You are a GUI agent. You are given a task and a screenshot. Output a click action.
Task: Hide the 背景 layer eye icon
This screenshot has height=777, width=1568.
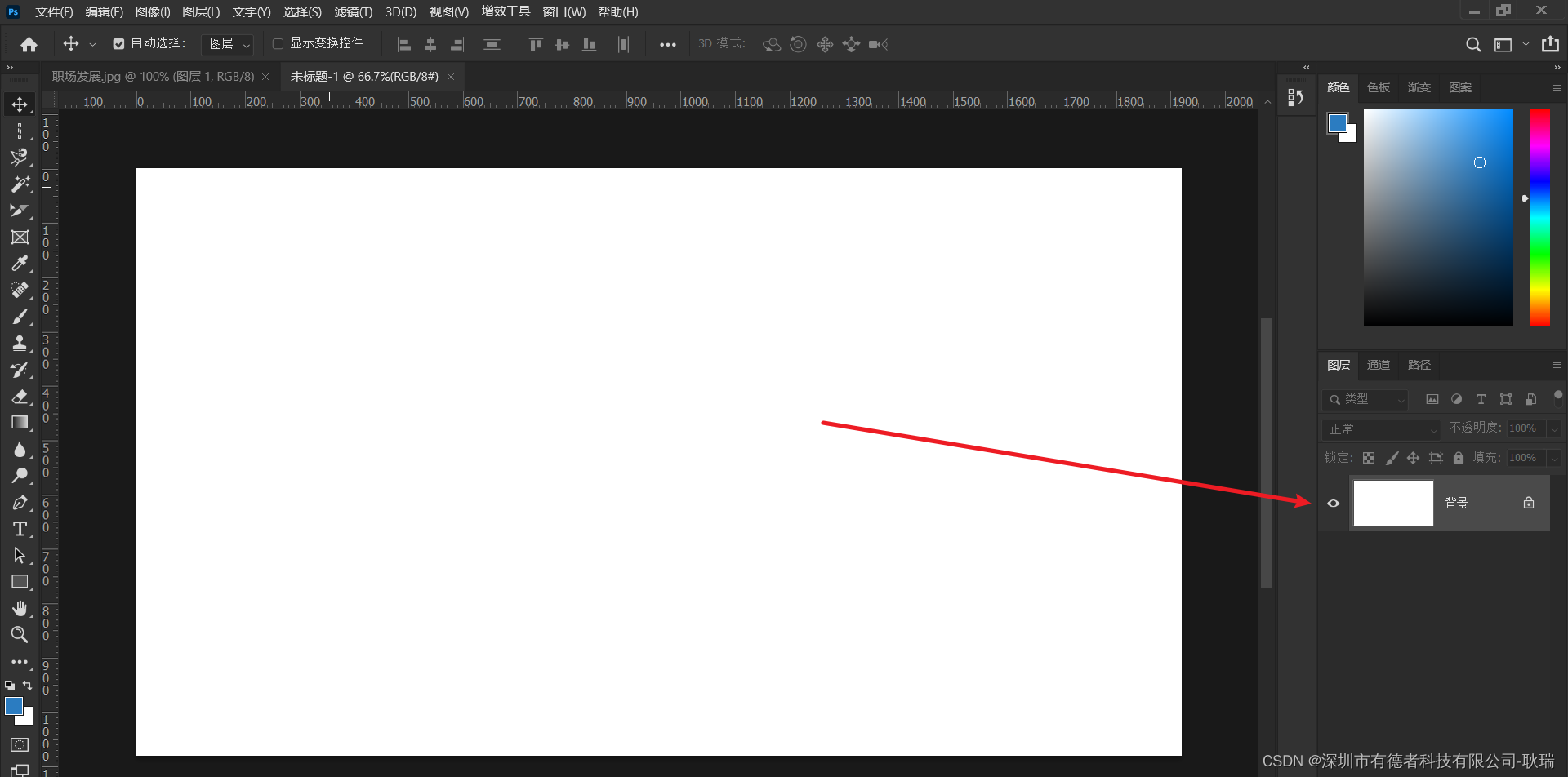pyautogui.click(x=1334, y=503)
